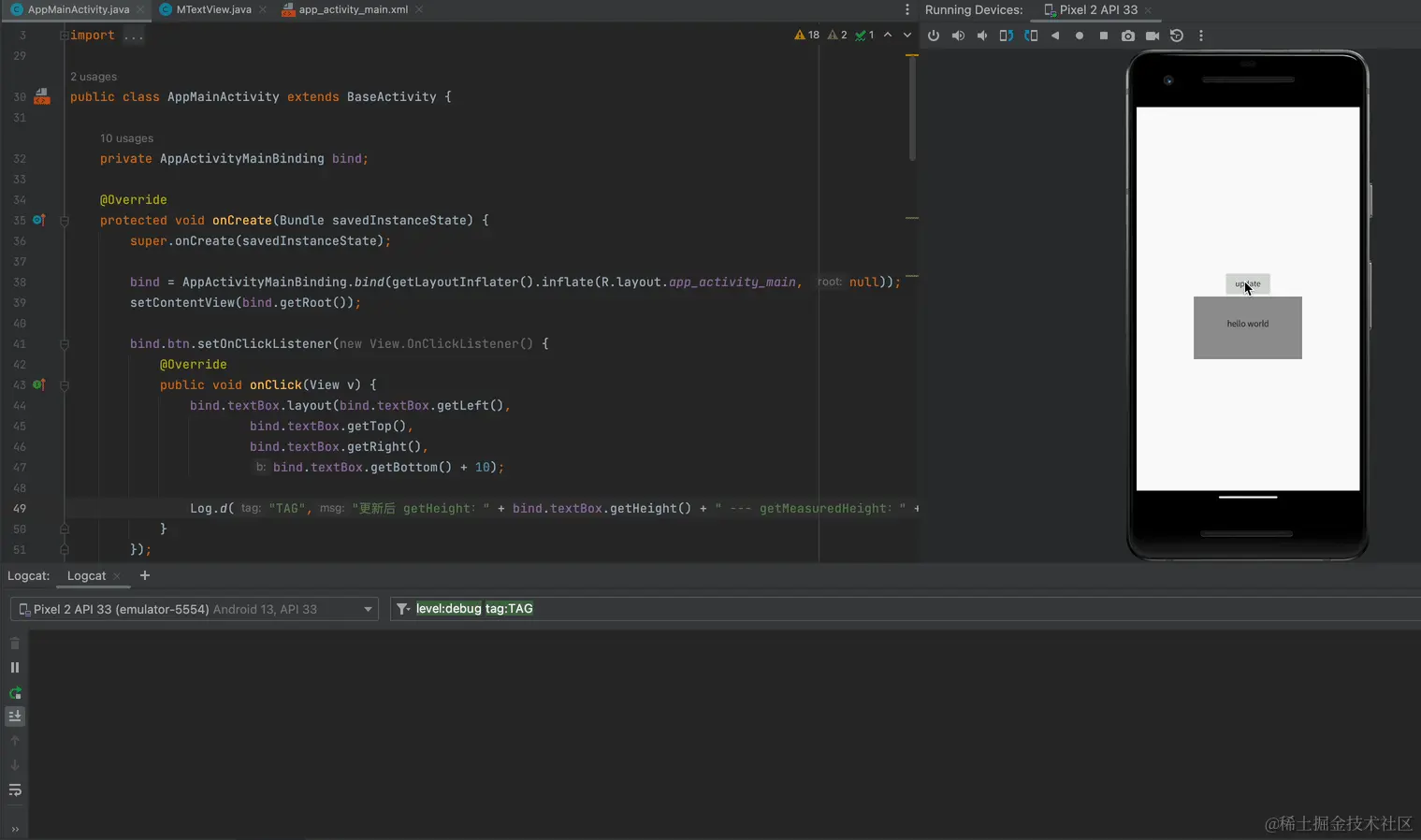This screenshot has width=1421, height=840.
Task: Open editor tabs three-dot options menu
Action: click(906, 9)
